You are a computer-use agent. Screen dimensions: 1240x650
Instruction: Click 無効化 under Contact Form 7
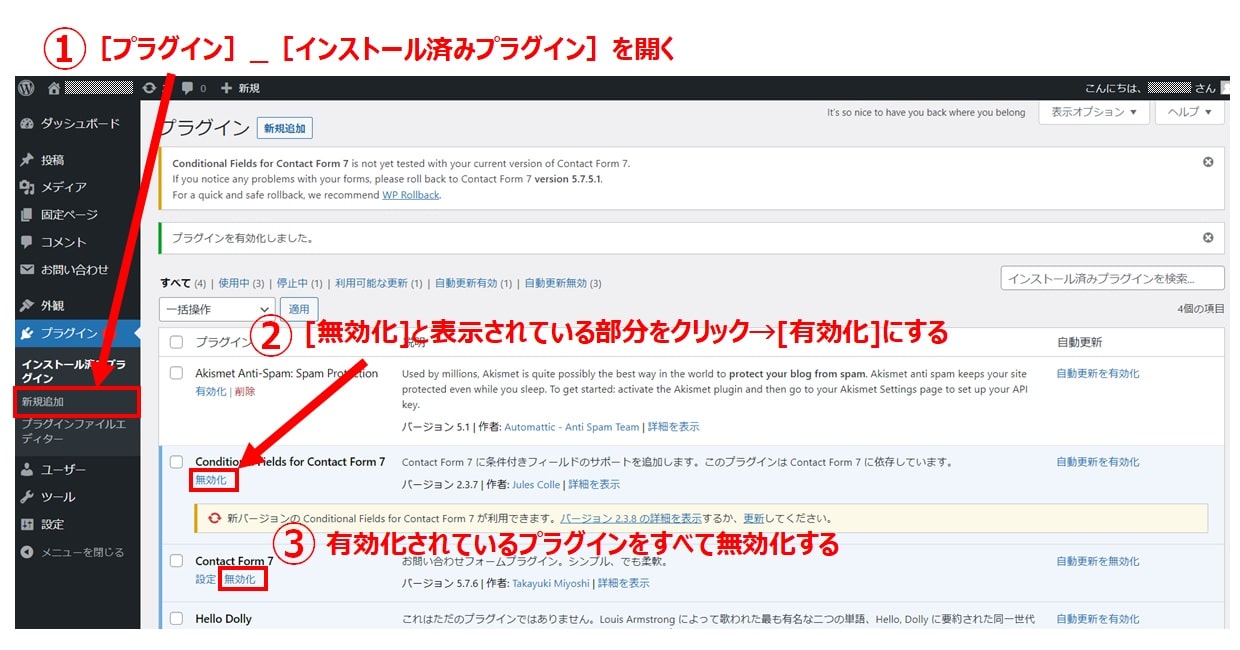pyautogui.click(x=241, y=579)
